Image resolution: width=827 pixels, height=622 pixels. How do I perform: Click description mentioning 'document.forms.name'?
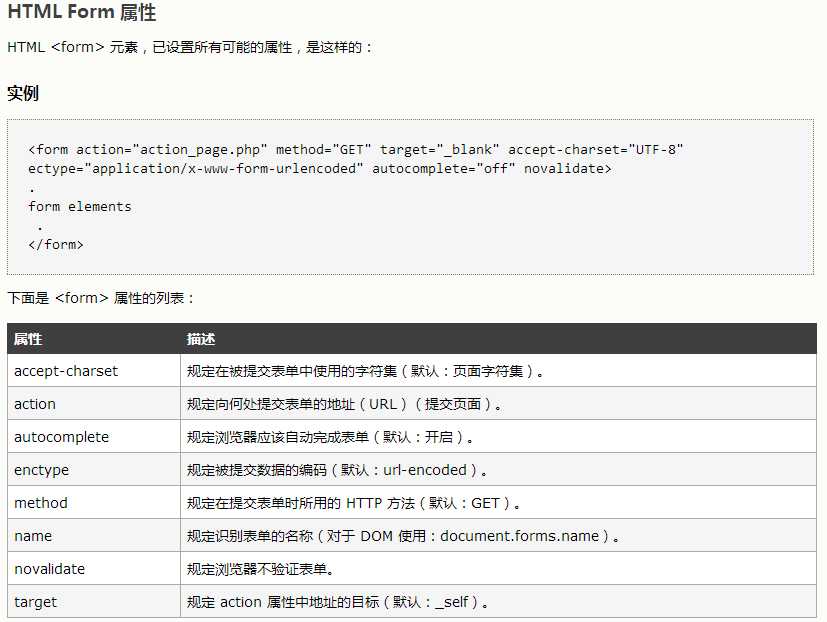[x=498, y=535]
